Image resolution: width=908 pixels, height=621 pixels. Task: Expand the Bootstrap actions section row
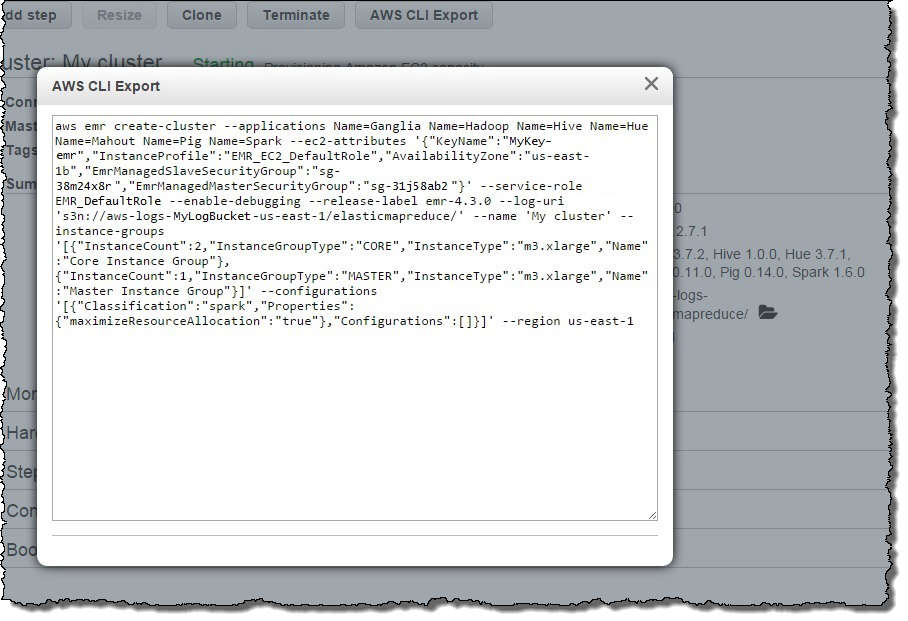pyautogui.click(x=21, y=549)
